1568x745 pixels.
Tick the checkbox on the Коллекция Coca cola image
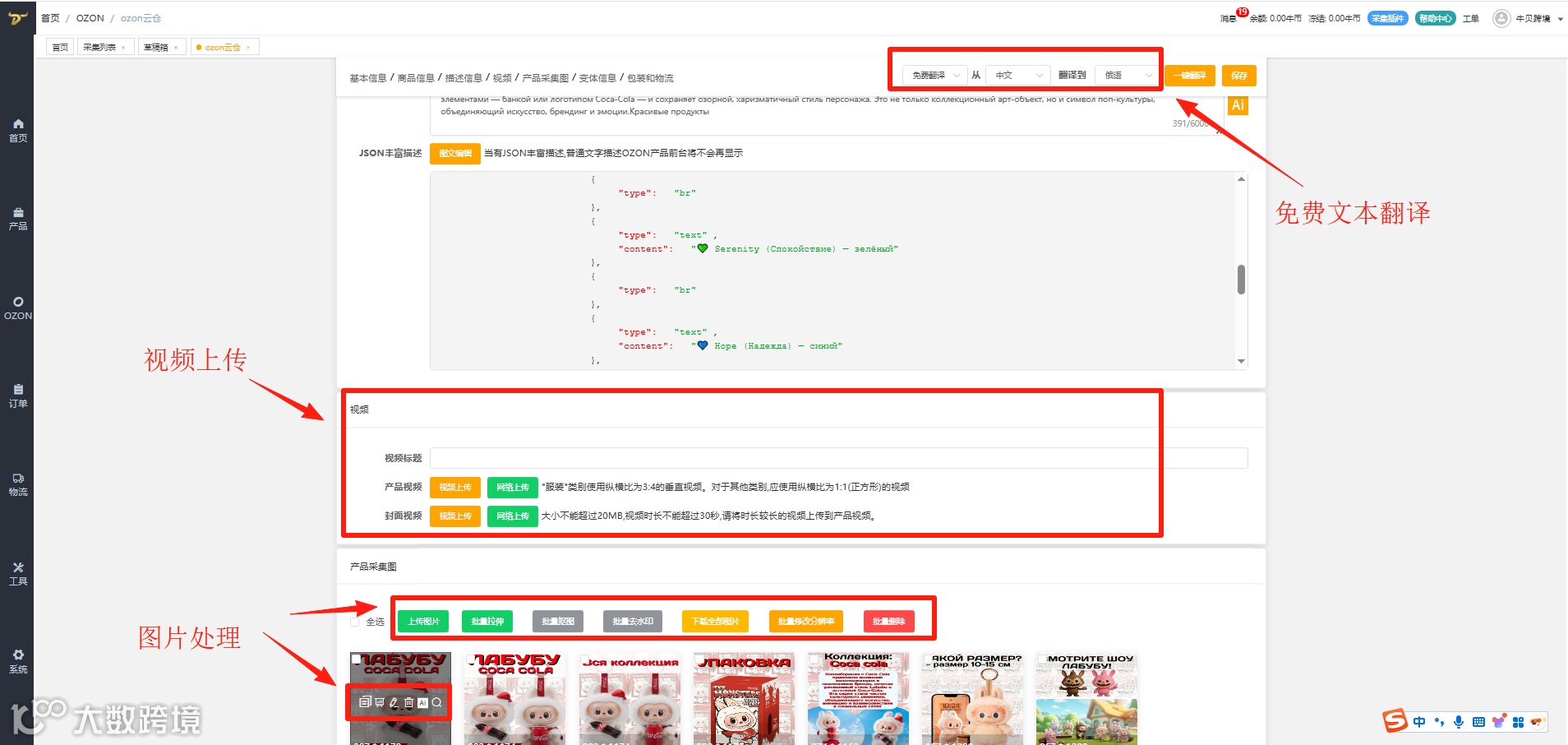pos(813,659)
